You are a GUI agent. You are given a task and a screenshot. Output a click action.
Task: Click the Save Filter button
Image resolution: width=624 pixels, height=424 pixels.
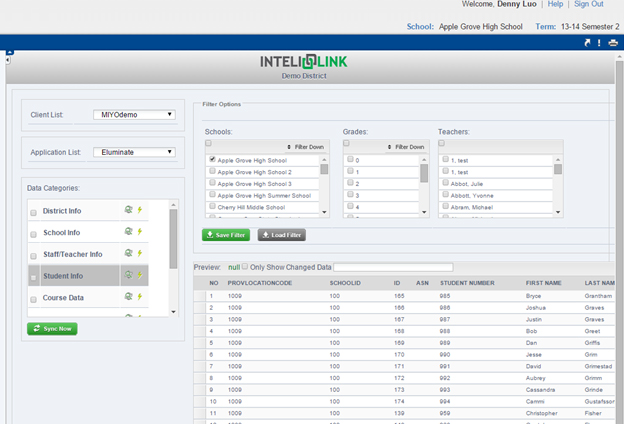pyautogui.click(x=226, y=235)
